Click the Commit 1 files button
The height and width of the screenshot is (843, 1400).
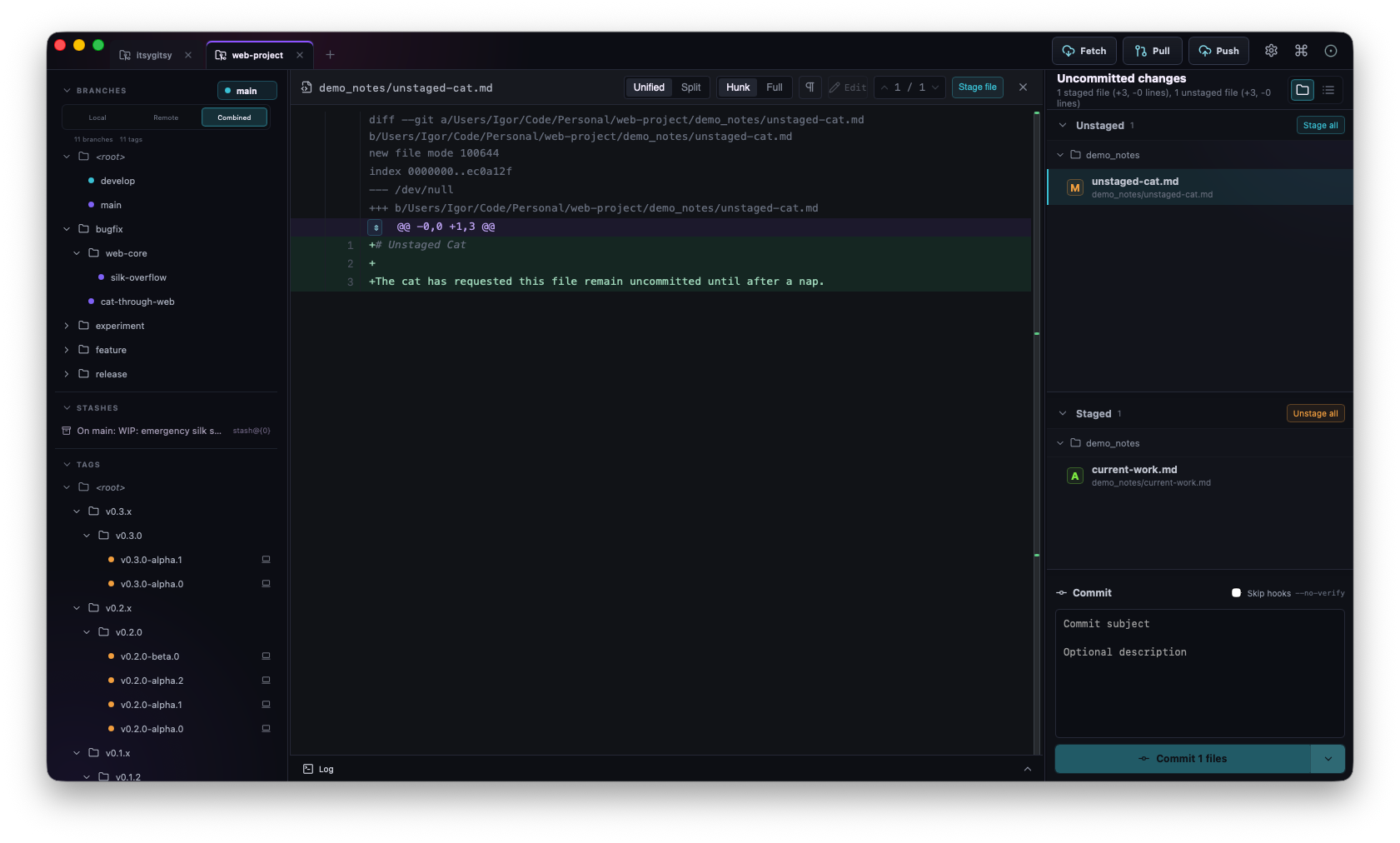click(x=1183, y=759)
